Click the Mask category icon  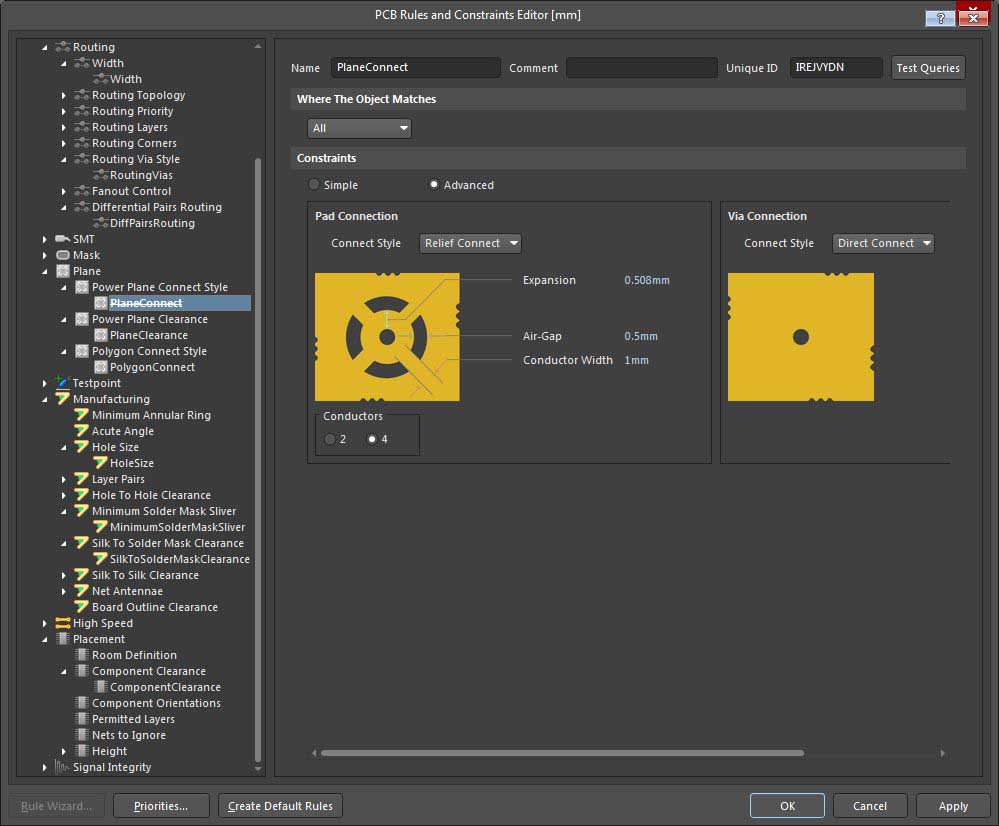click(63, 255)
